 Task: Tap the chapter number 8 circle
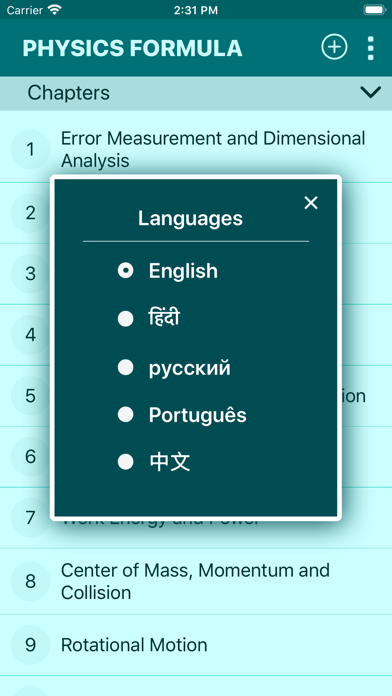[x=30, y=581]
